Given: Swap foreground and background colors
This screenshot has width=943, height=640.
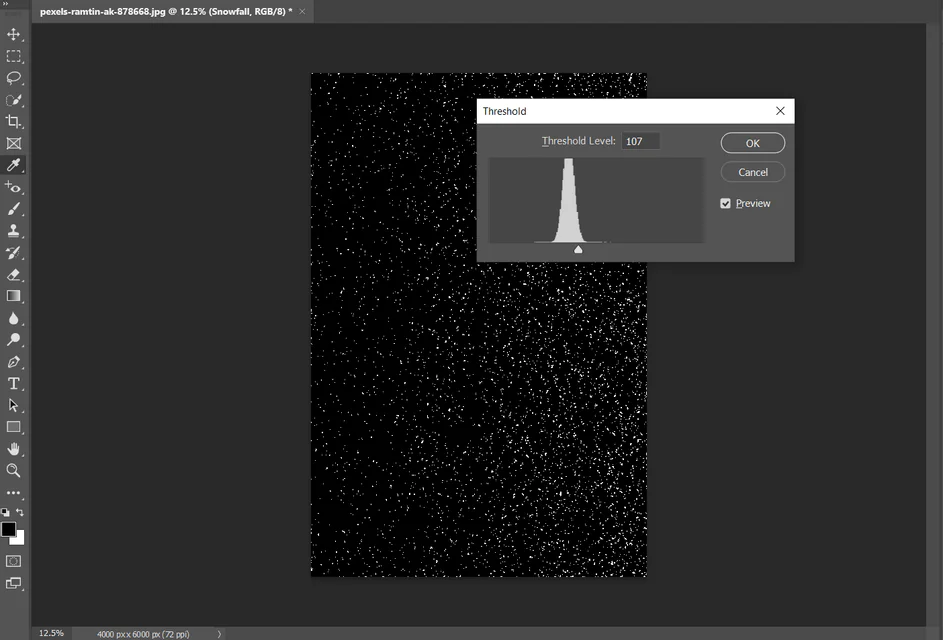Looking at the screenshot, I should (20, 513).
